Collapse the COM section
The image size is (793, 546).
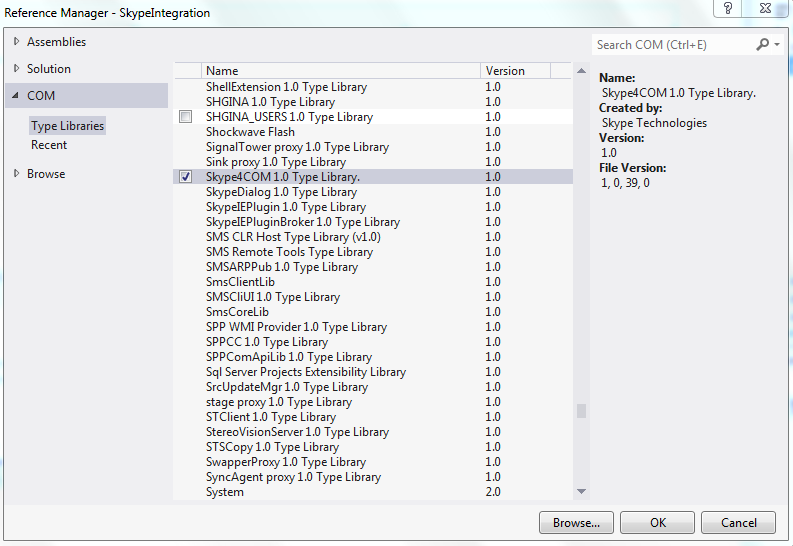pos(16,95)
